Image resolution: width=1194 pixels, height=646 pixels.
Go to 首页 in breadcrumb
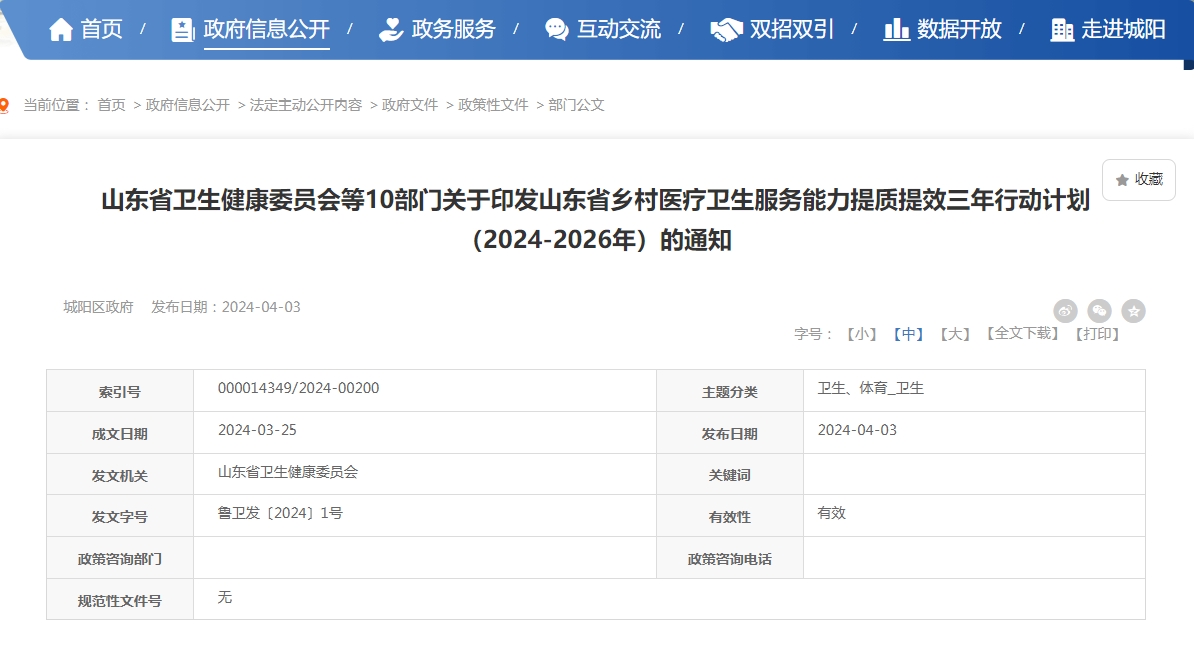[x=111, y=105]
